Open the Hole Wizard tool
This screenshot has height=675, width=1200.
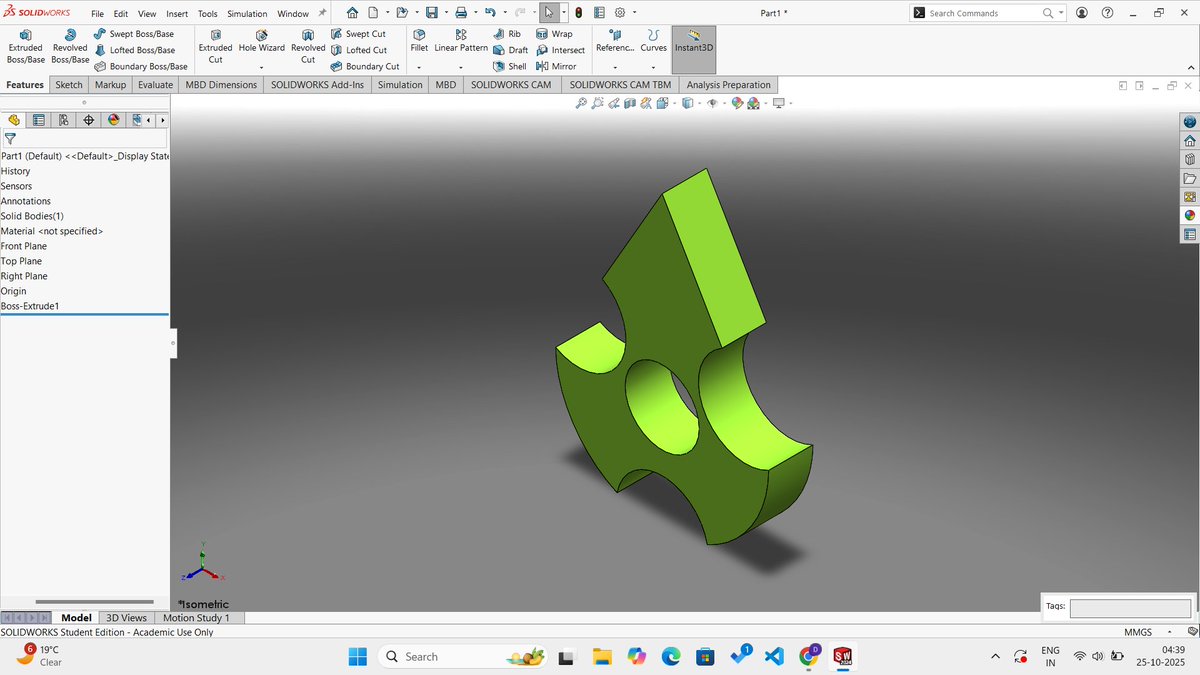click(x=262, y=41)
